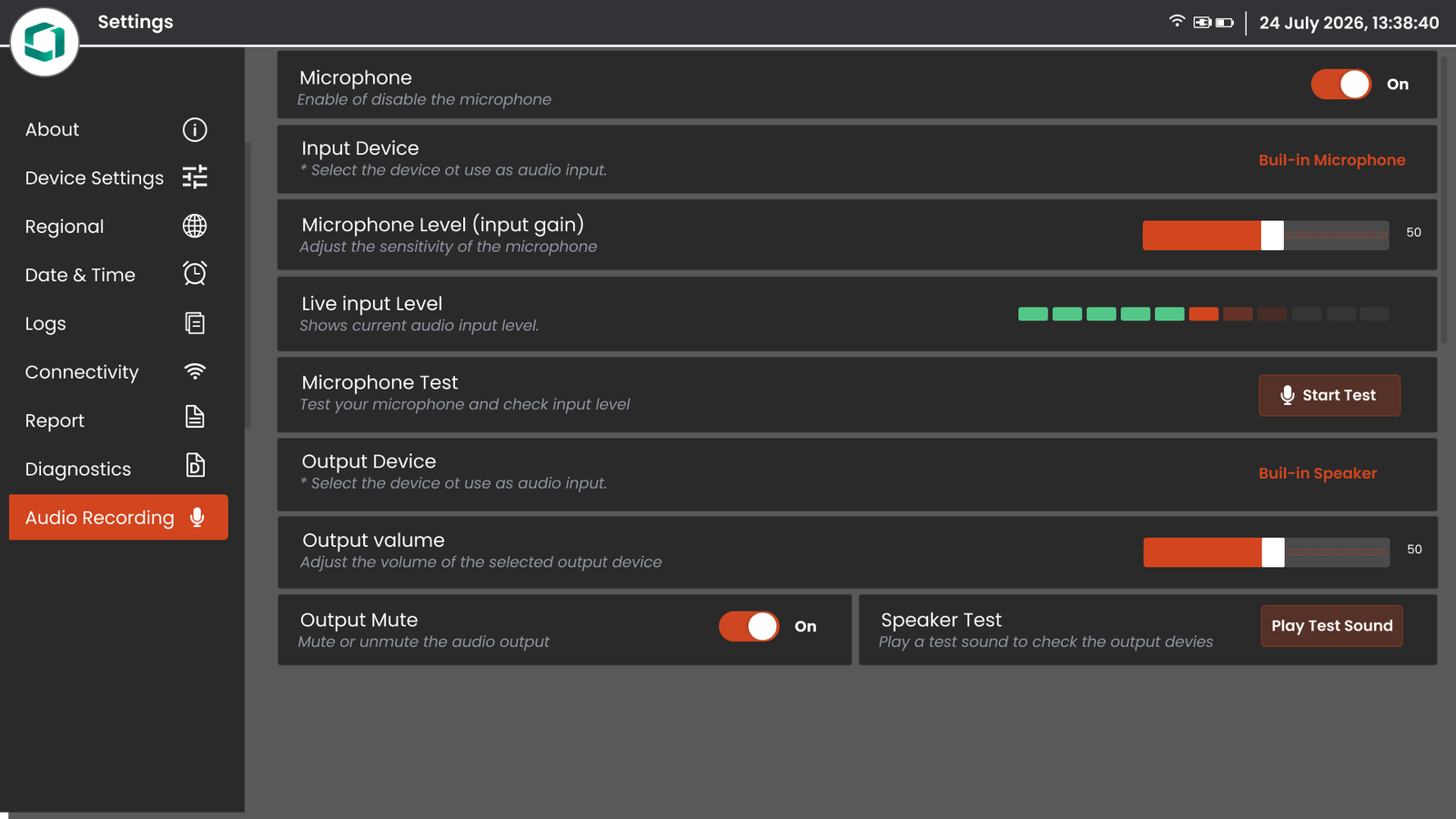
Task: Click the "50" value beside Microphone Level slider
Action: pos(1413,232)
